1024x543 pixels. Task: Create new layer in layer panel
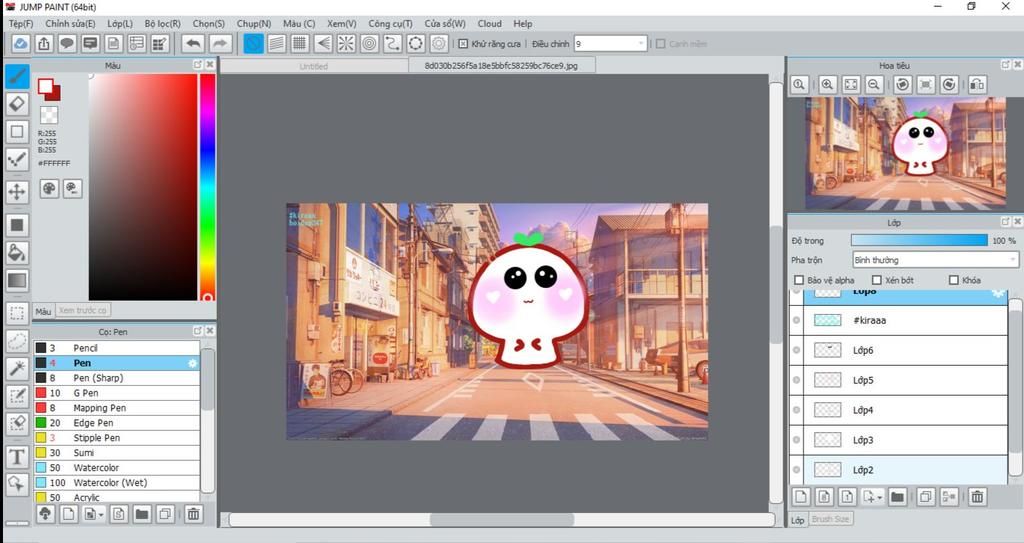(x=801, y=497)
